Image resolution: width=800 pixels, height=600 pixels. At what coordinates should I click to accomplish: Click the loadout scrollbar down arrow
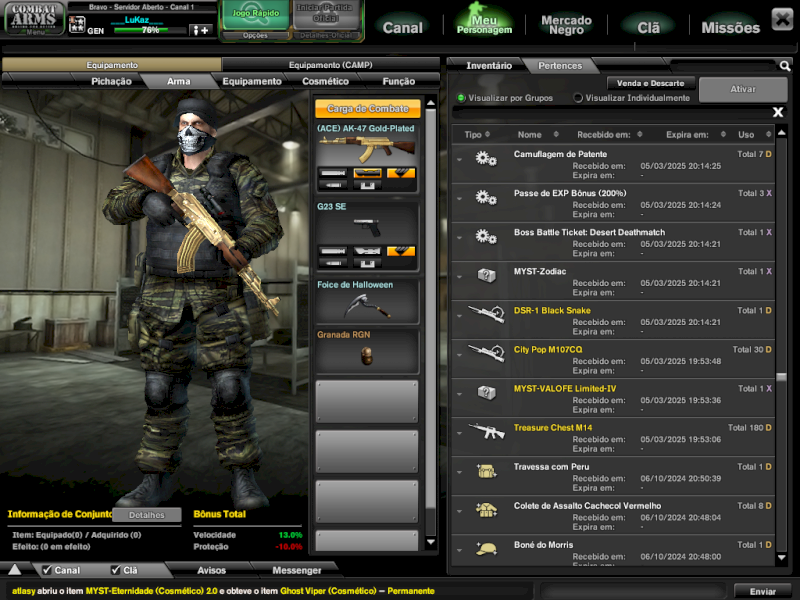(x=431, y=542)
